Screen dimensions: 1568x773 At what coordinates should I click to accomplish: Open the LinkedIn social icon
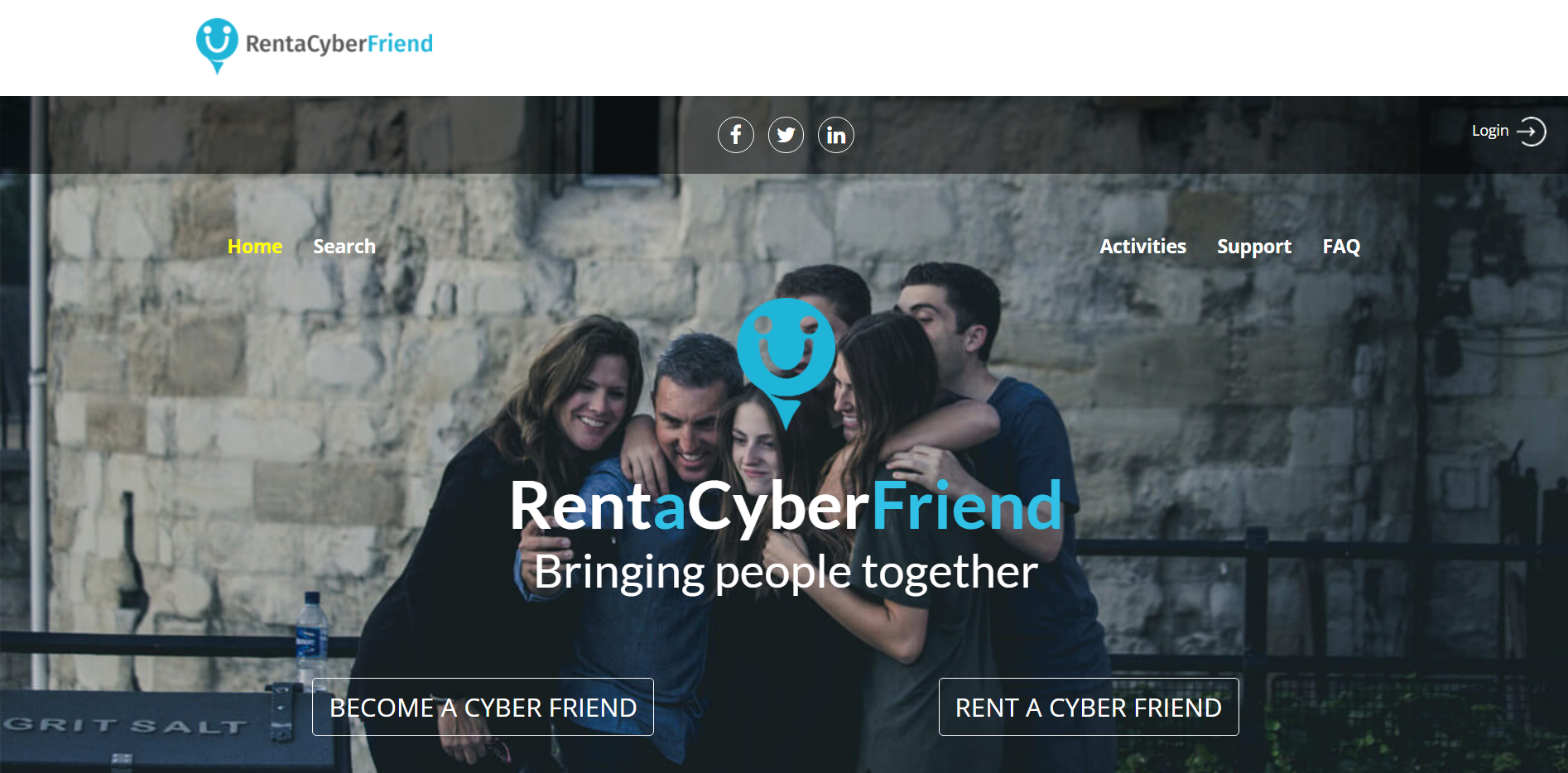pyautogui.click(x=836, y=135)
